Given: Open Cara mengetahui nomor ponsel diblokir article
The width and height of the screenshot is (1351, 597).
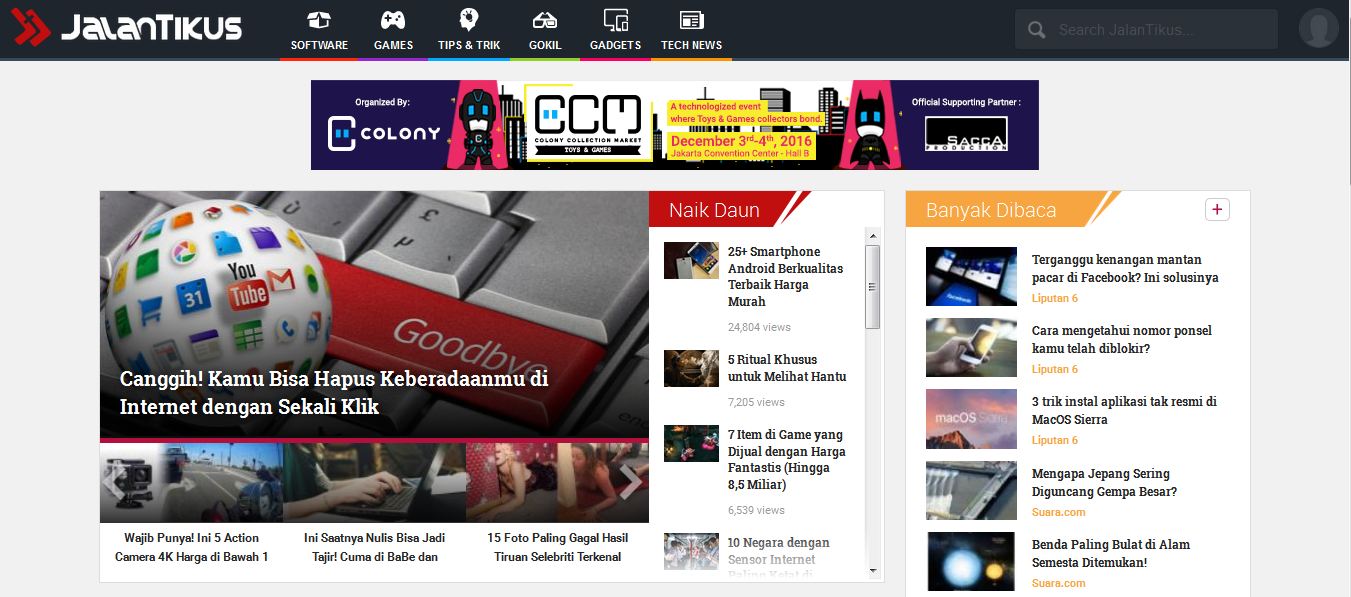Looking at the screenshot, I should (1121, 339).
